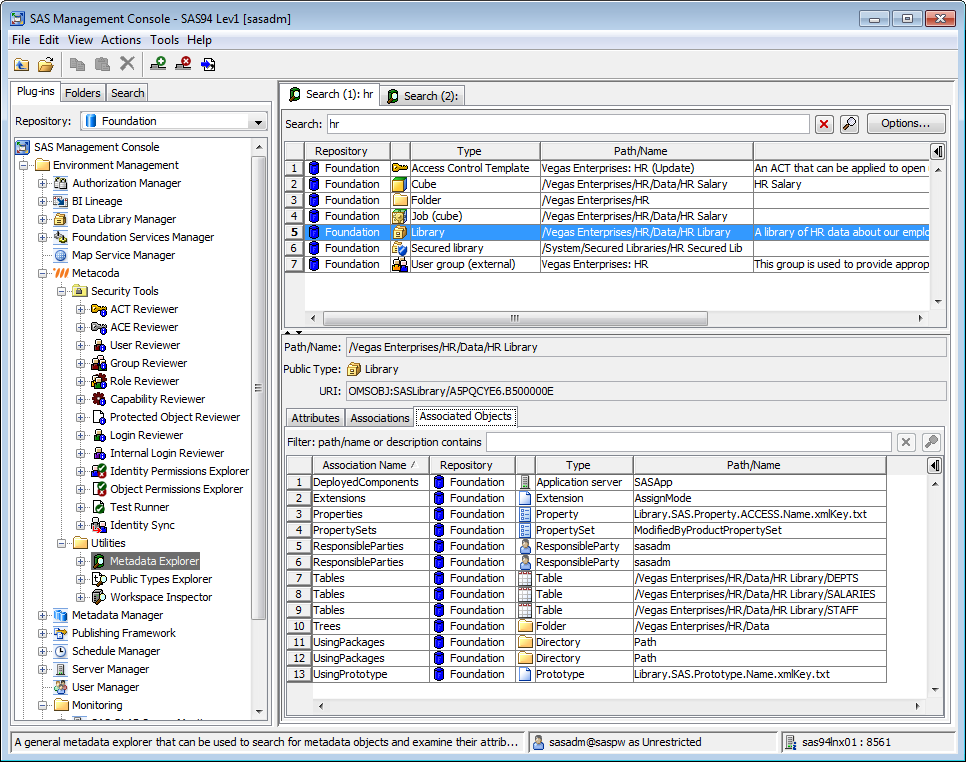This screenshot has height=762, width=966.
Task: Click the Search text field containing hr
Action: (x=568, y=124)
